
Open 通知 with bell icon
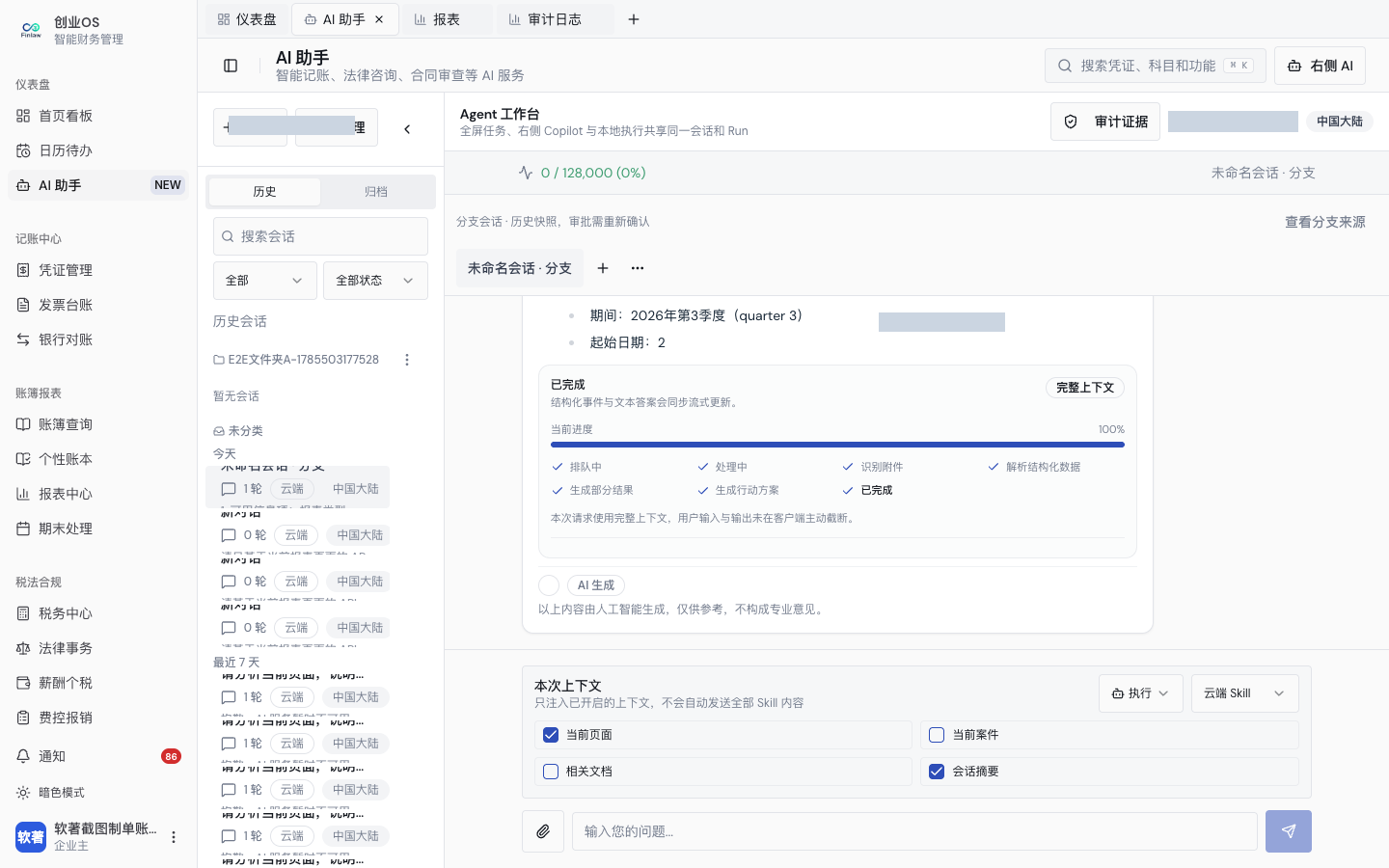[97, 756]
